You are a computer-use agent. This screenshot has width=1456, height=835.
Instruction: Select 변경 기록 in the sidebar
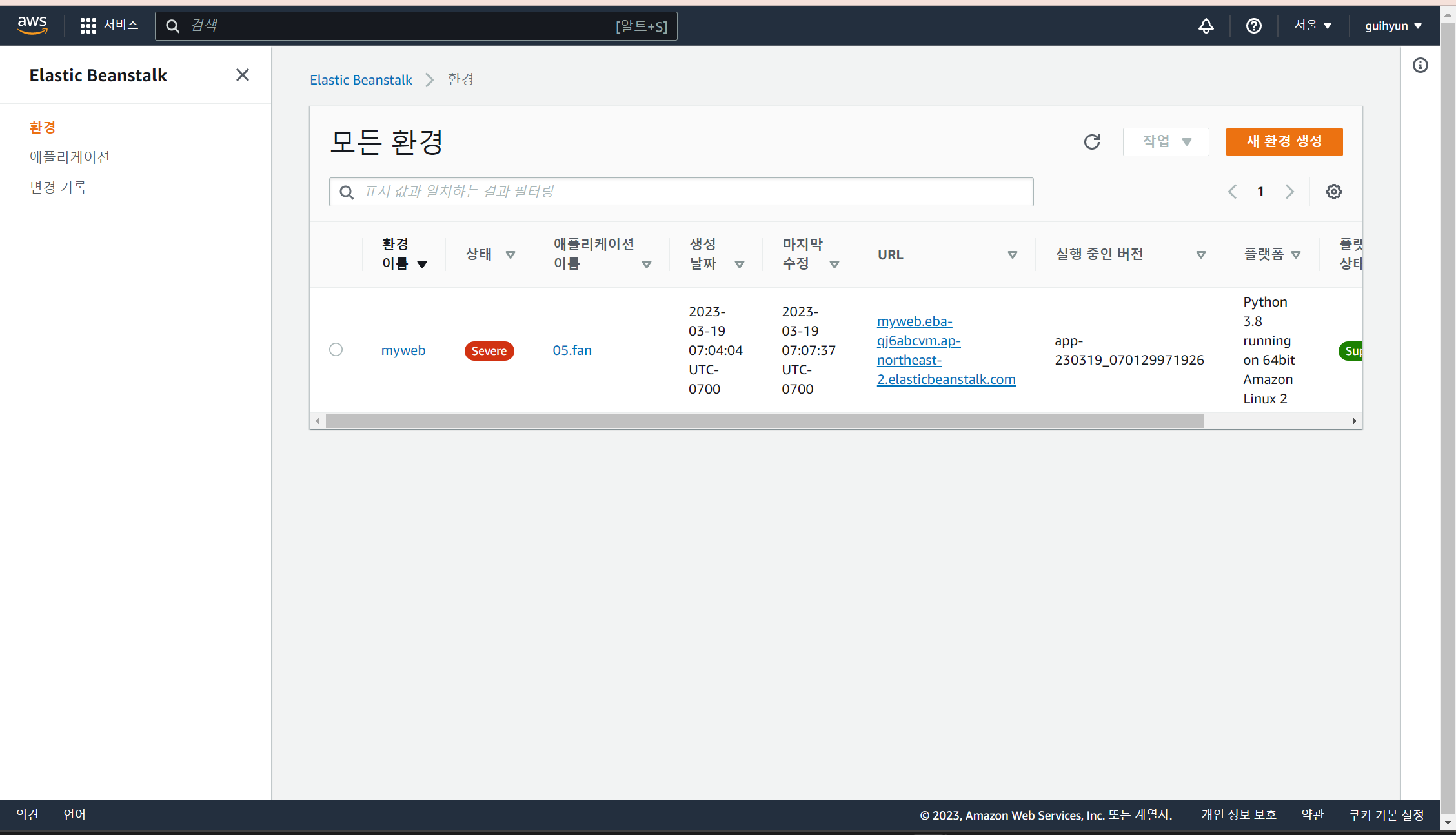click(58, 187)
